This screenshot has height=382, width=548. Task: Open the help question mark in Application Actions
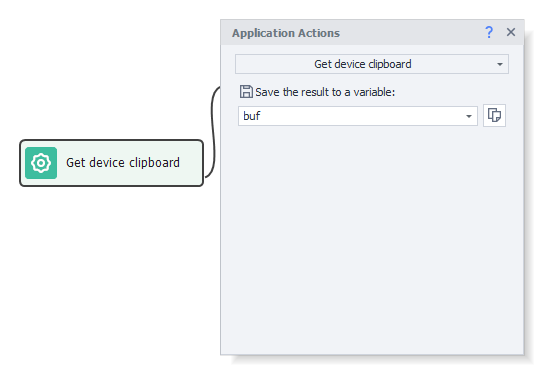489,33
